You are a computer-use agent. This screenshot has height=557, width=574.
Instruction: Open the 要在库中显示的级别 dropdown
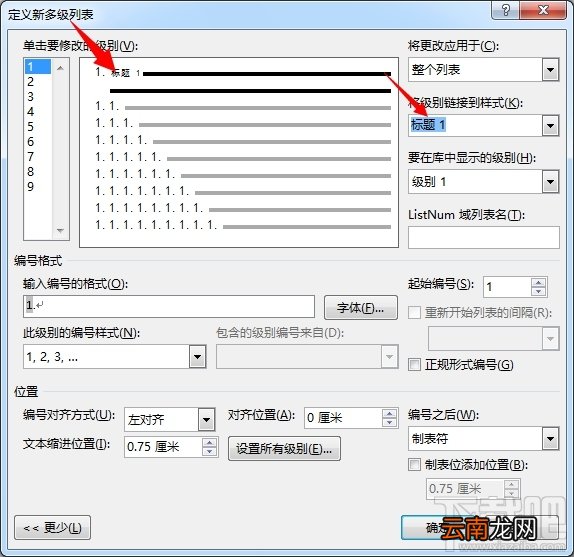coord(550,182)
